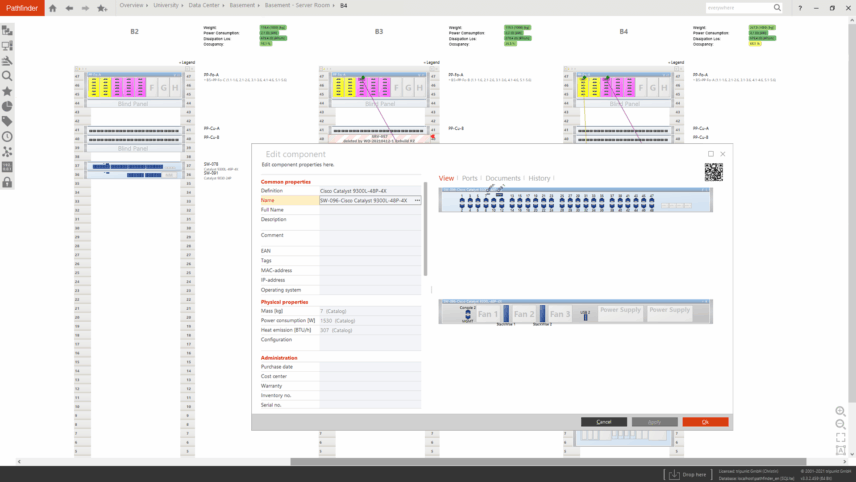Open the search magnifier in sidebar
This screenshot has width=856, height=482.
click(x=8, y=76)
